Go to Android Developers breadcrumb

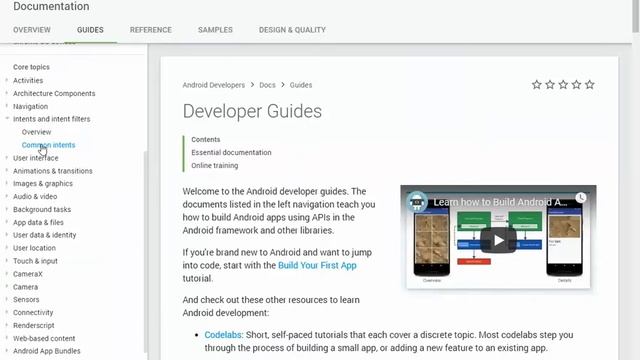pyautogui.click(x=213, y=85)
